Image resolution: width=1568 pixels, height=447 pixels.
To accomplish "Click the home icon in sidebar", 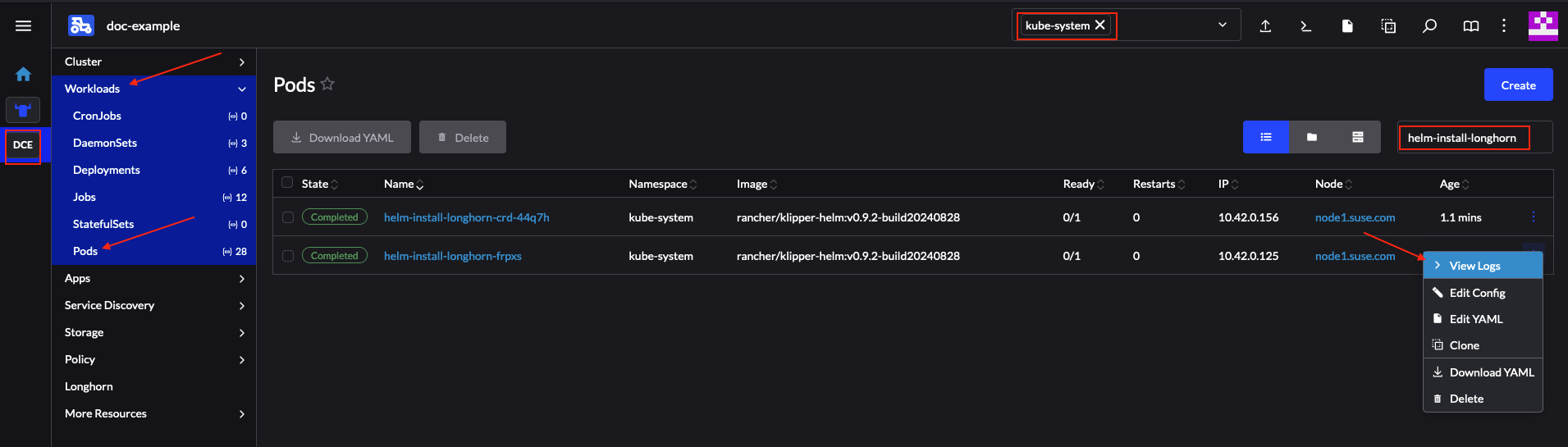I will tap(23, 75).
